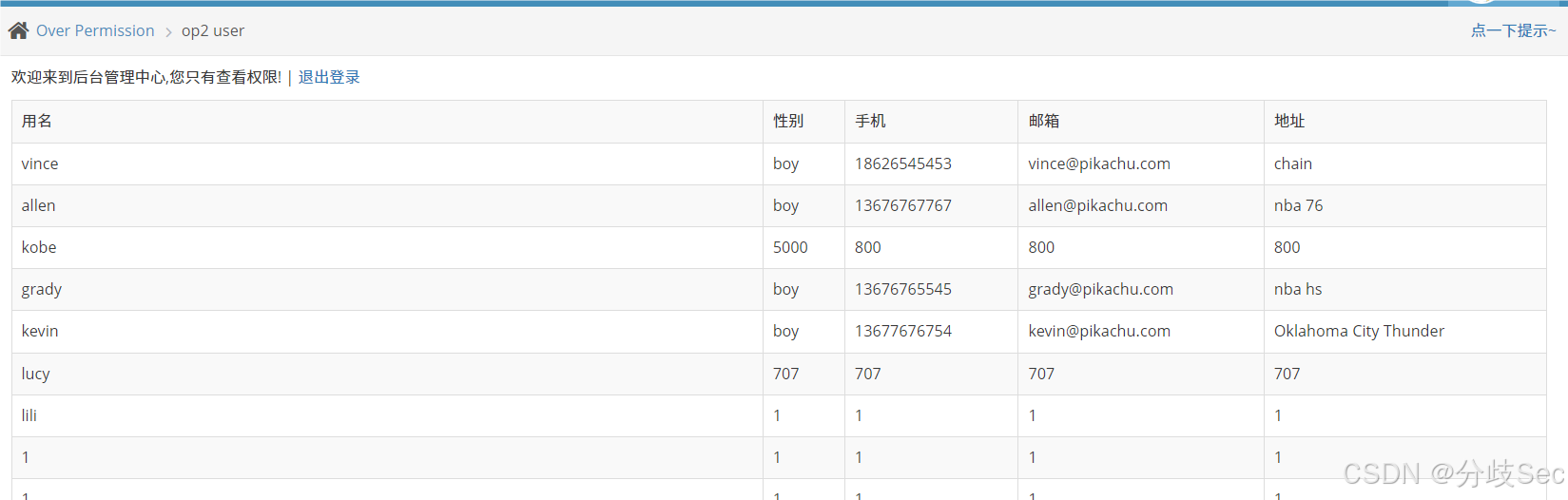This screenshot has height=500, width=1568.
Task: Open the Over Permission breadcrumb link
Action: tap(95, 30)
